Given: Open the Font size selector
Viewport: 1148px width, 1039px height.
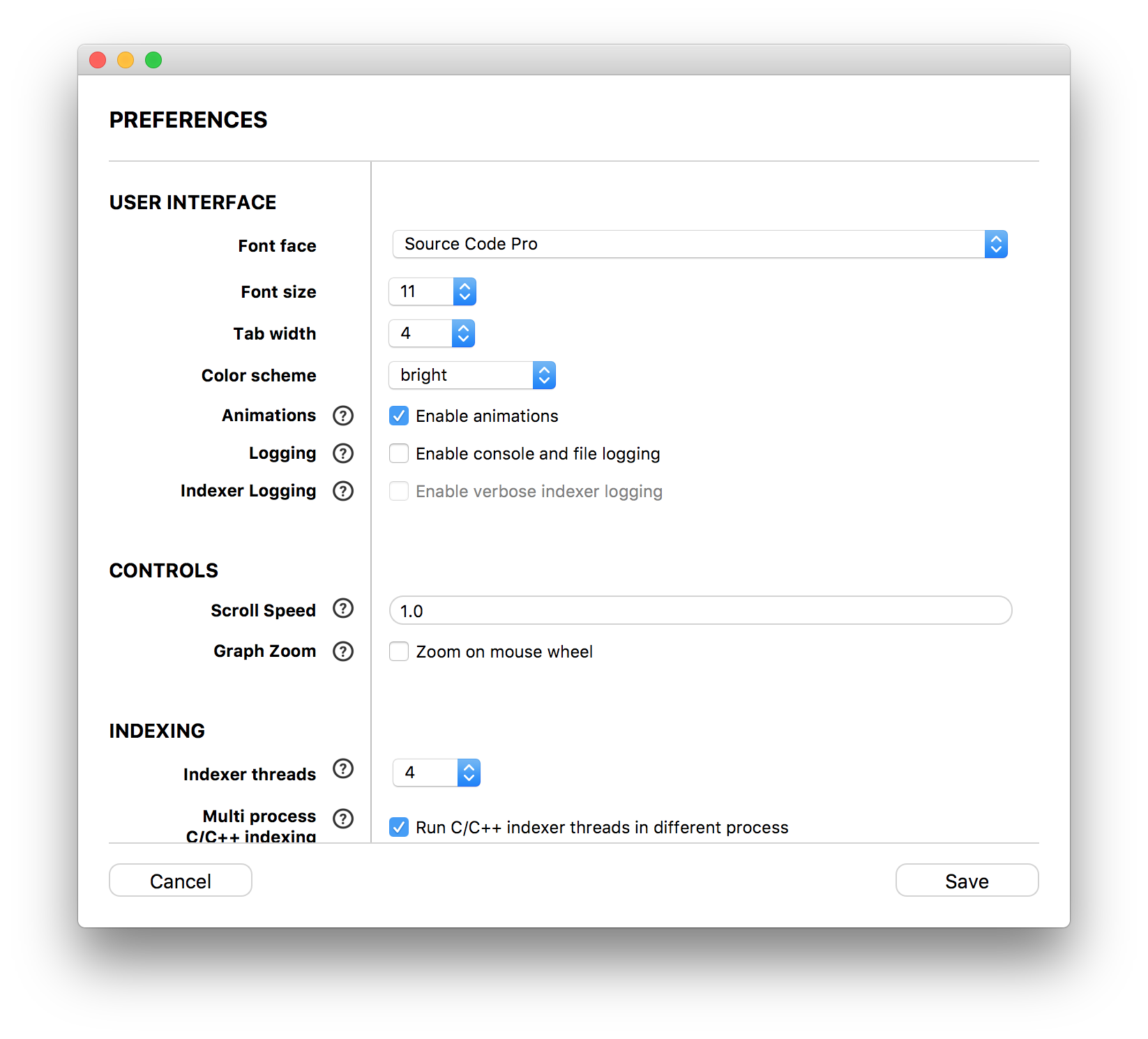Looking at the screenshot, I should (x=432, y=291).
